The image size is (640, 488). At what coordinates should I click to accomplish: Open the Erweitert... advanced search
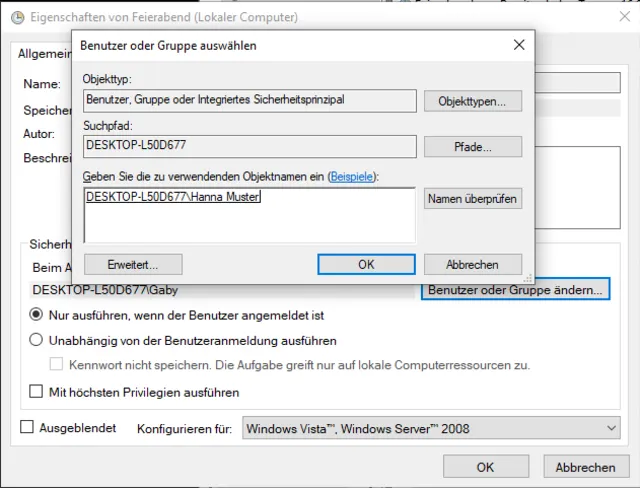(133, 264)
